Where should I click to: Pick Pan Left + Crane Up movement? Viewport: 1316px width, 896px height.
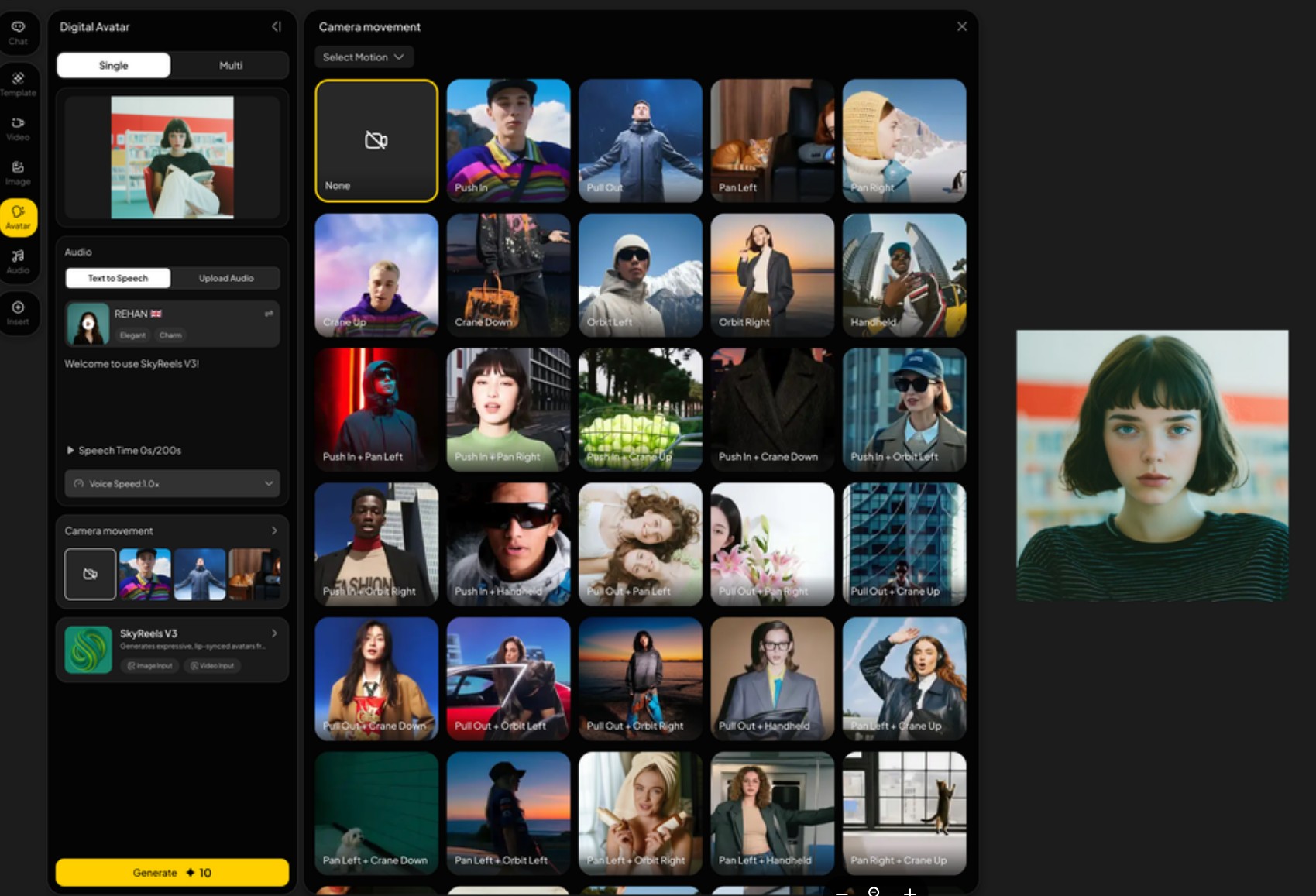click(x=905, y=678)
